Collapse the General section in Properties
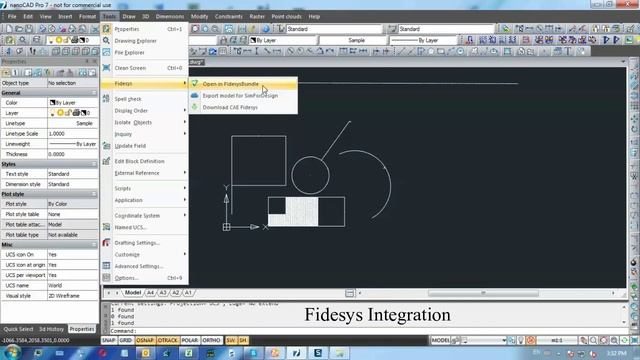Image resolution: width=640 pixels, height=360 pixels. pos(94,93)
